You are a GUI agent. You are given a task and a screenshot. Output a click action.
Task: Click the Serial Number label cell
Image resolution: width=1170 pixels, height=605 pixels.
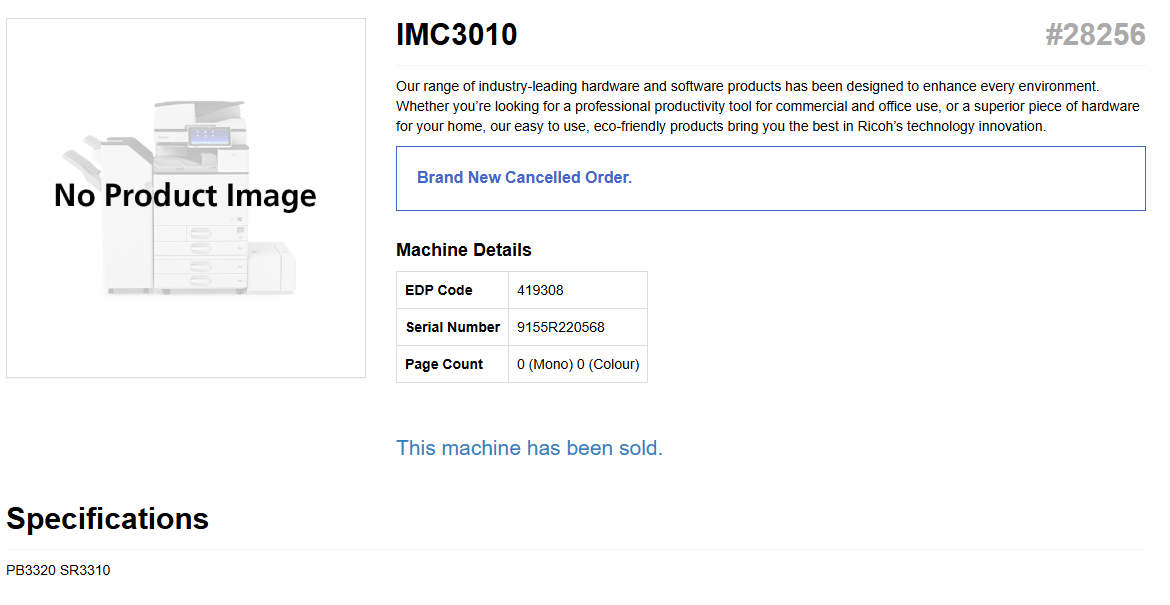[452, 327]
